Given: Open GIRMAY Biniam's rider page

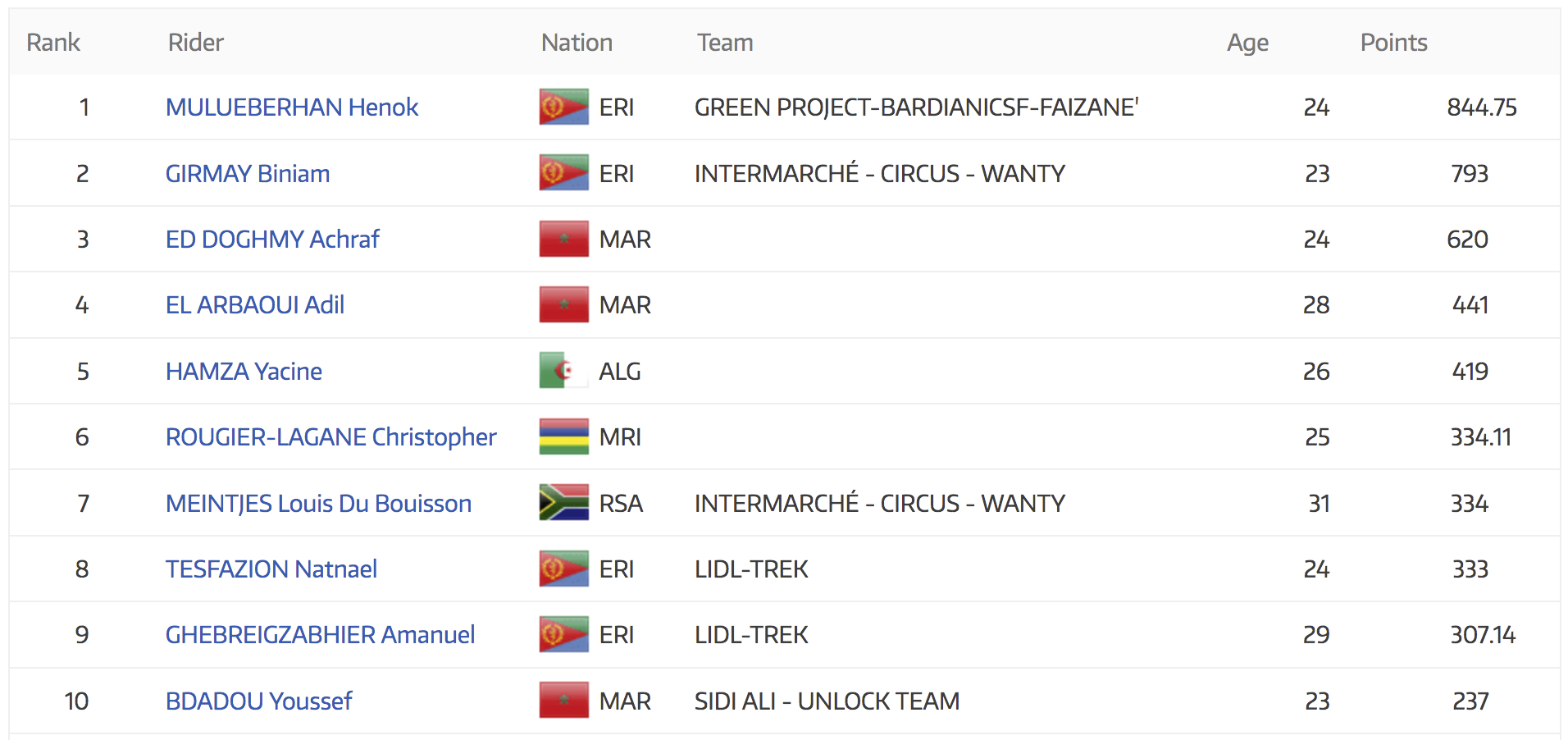Looking at the screenshot, I should [247, 174].
